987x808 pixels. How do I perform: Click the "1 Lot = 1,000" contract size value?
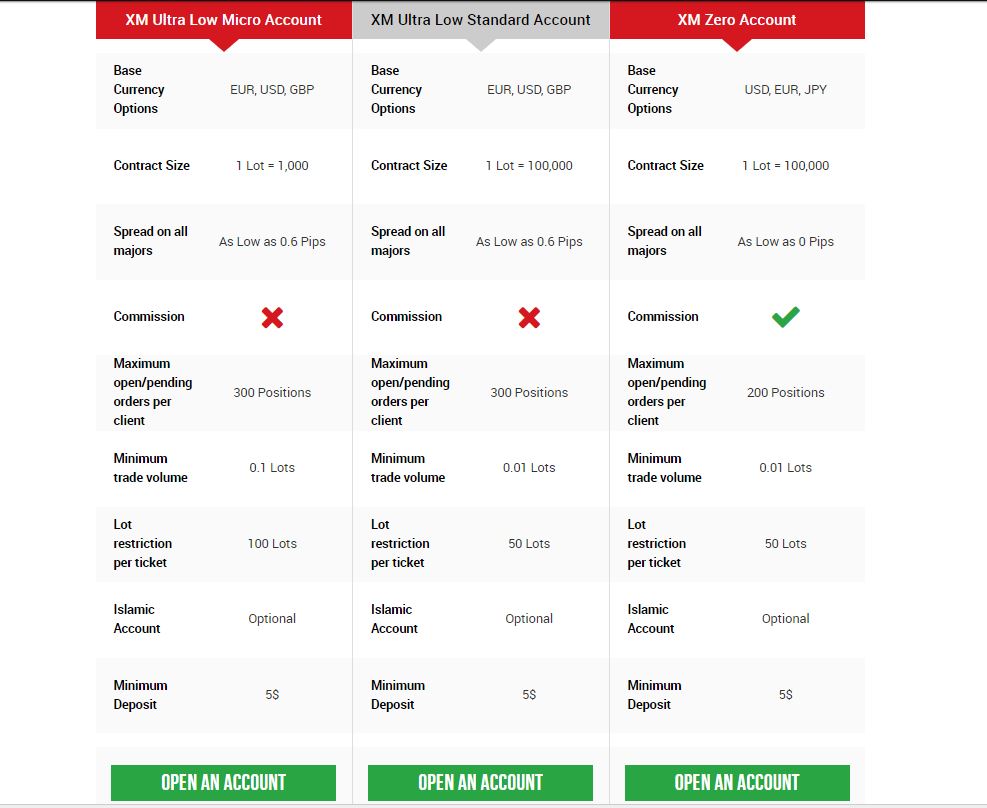coord(272,166)
